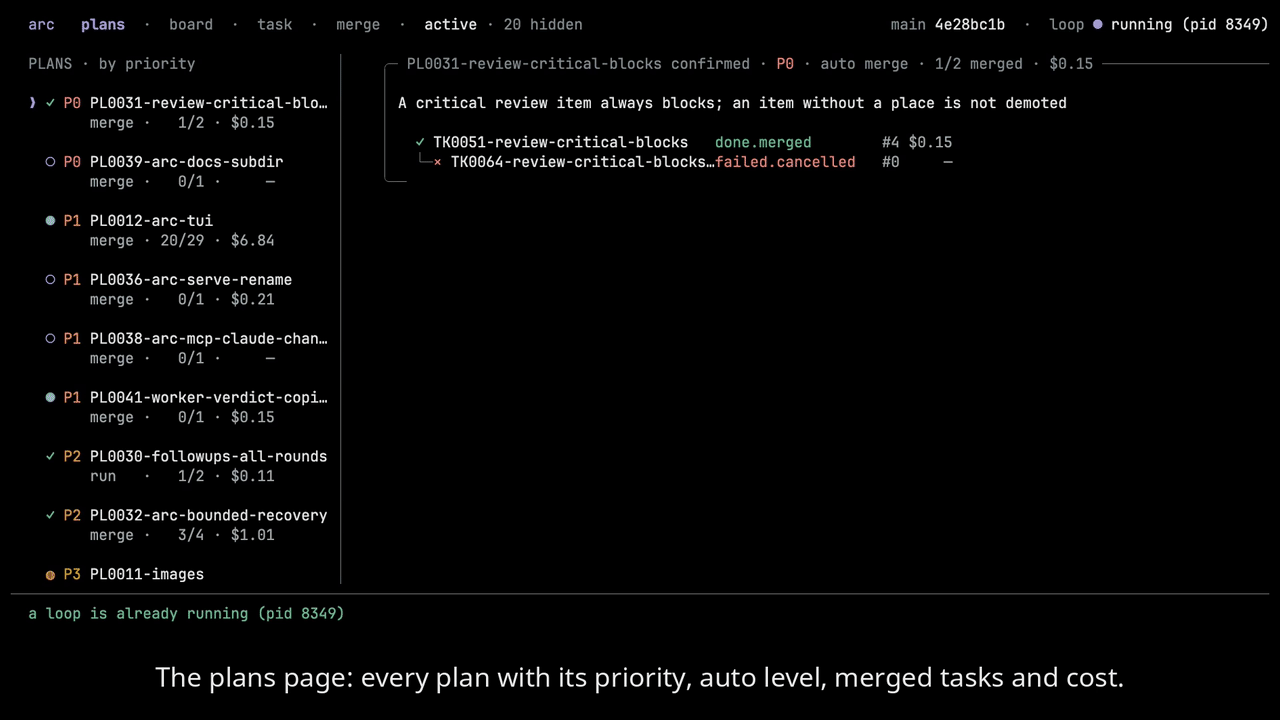Click the P3 badge of PL0011-images
The image size is (1280, 720).
click(x=72, y=575)
